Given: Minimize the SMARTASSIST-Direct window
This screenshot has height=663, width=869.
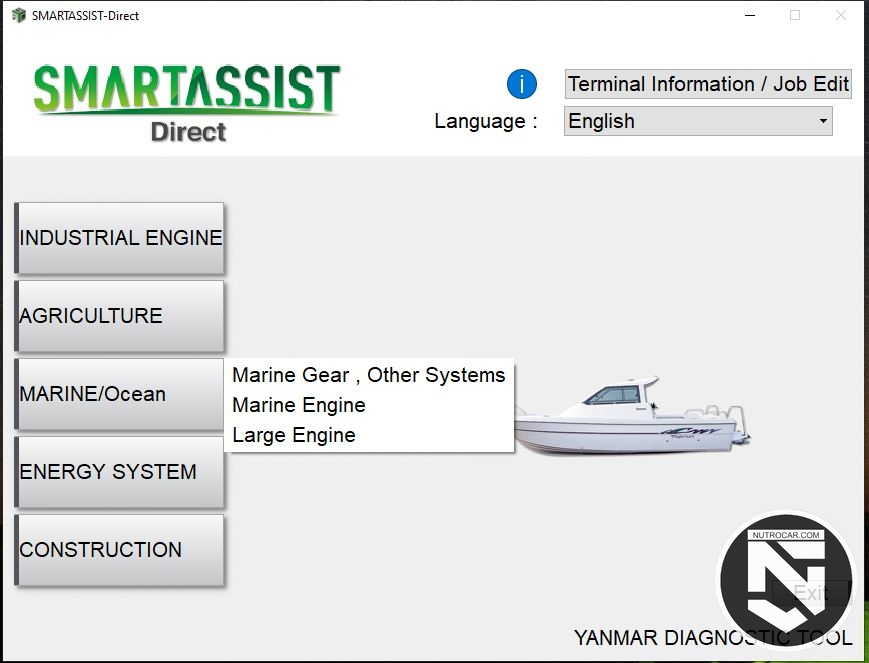Looking at the screenshot, I should click(749, 15).
